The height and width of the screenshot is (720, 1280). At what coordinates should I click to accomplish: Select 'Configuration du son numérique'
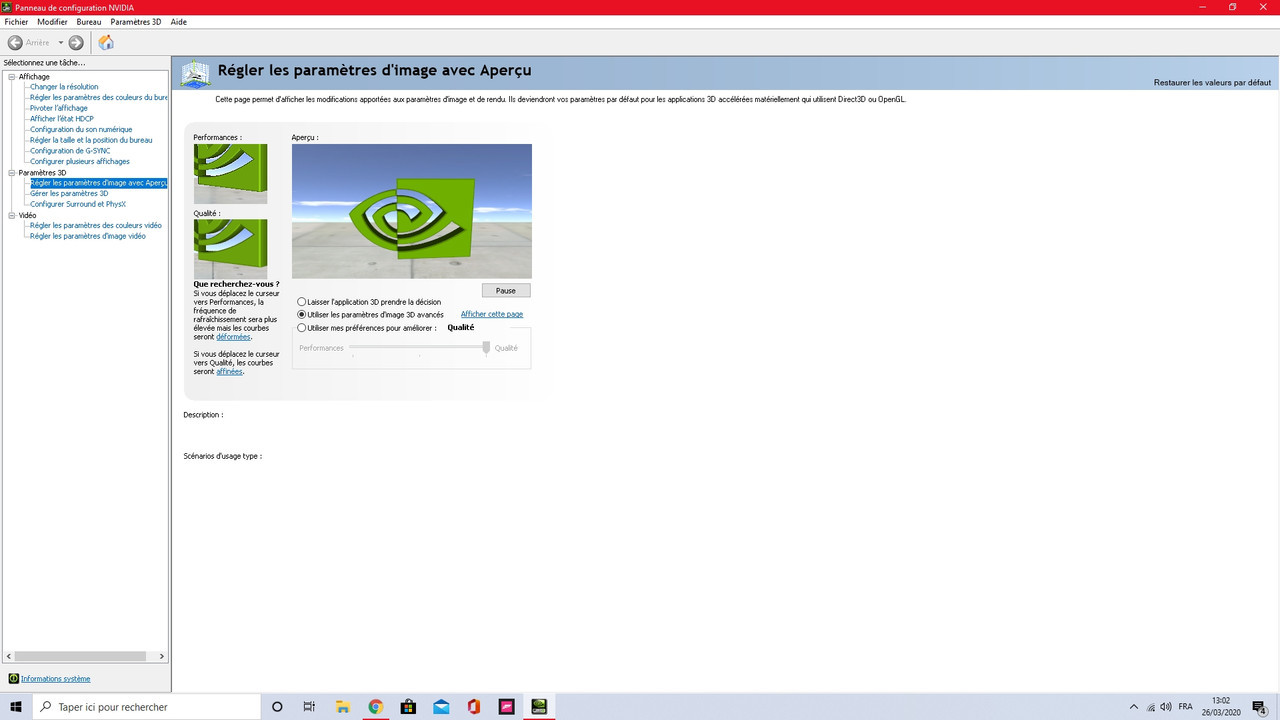click(81, 130)
